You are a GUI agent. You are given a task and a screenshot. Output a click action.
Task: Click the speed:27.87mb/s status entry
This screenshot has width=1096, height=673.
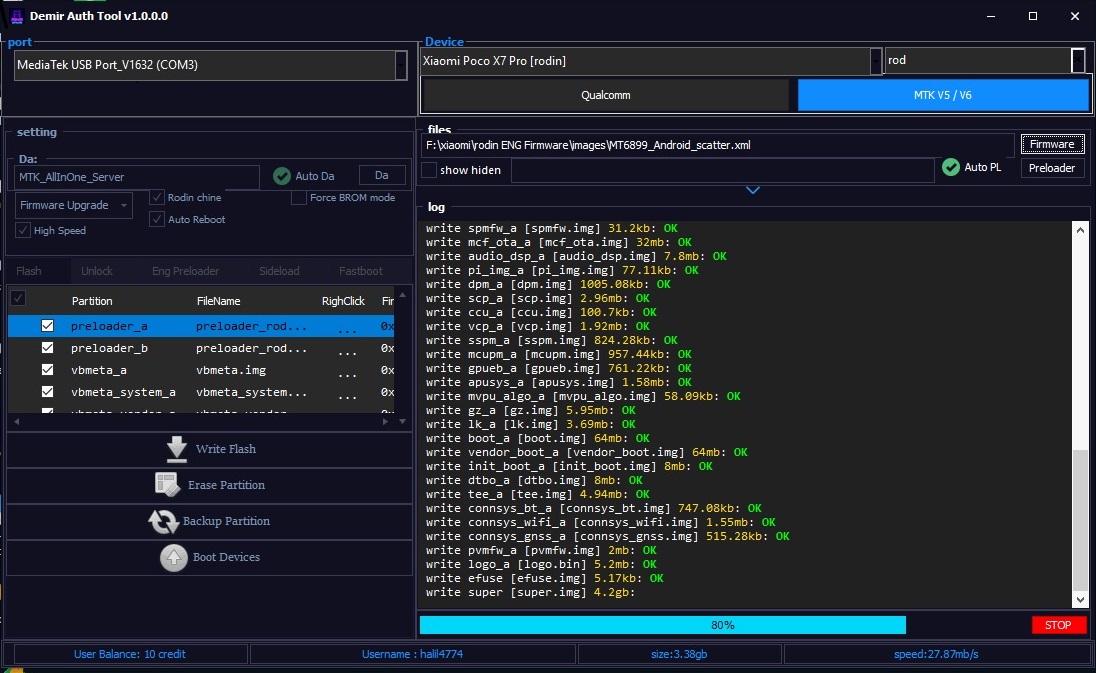936,654
